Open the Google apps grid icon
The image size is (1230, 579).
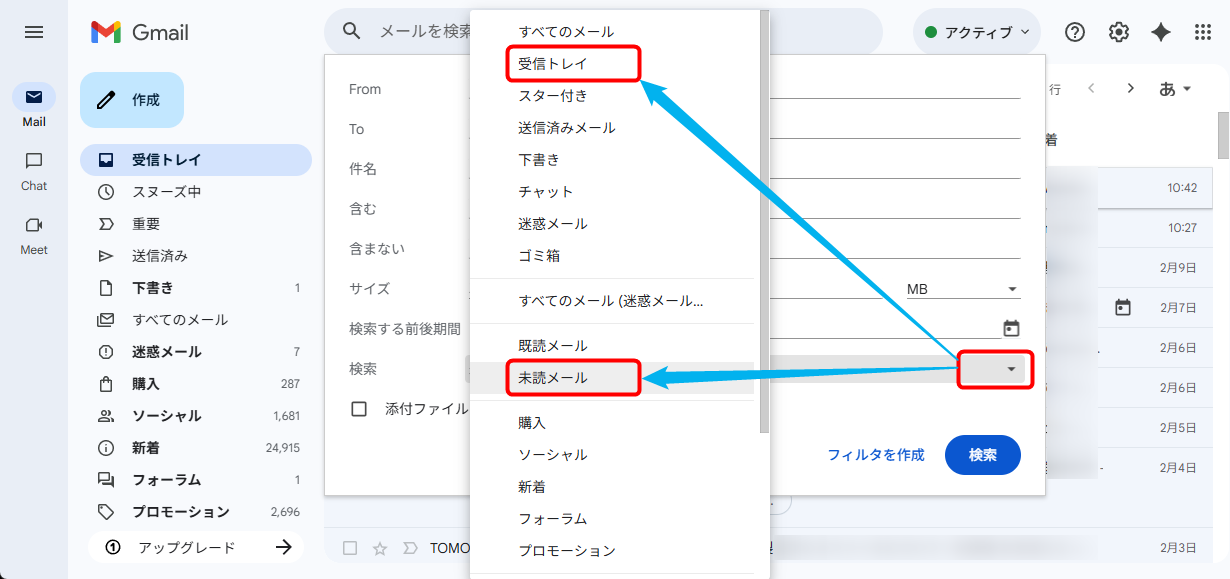pyautogui.click(x=1204, y=32)
